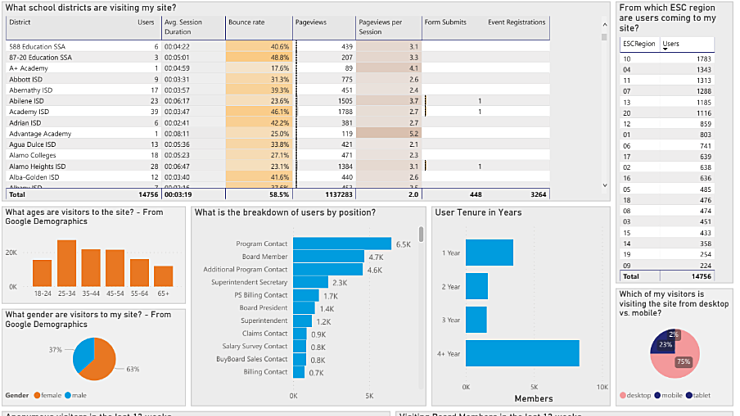Select the Abilene ISD row
Screen dimensions: 740x416
[x=29, y=101]
